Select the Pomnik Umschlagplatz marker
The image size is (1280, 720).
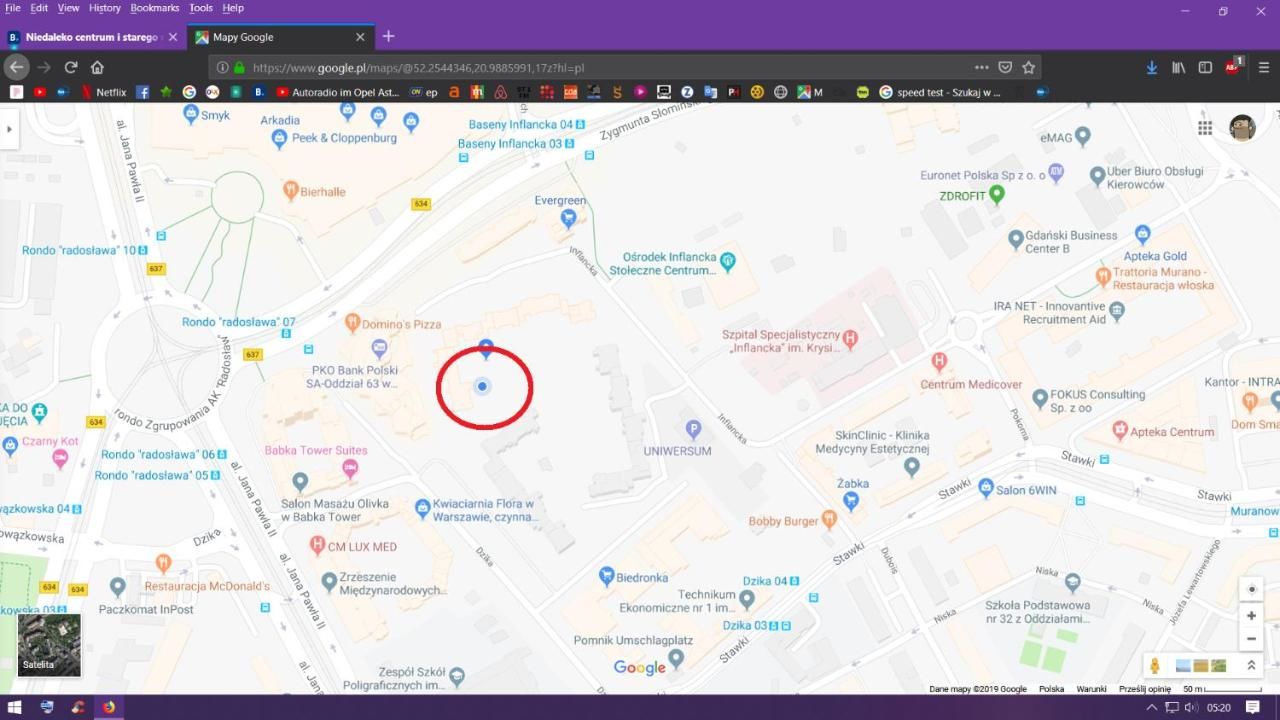[676, 657]
